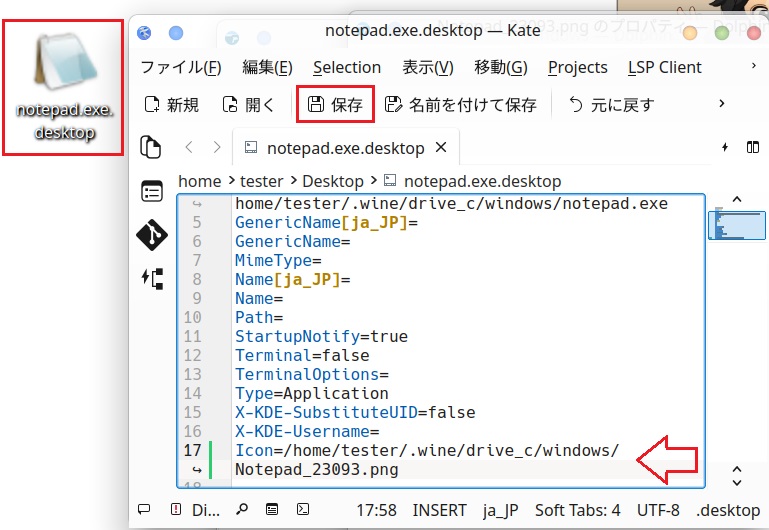Expand the toolbar overflow chevron
This screenshot has height=530, width=769.
click(721, 104)
